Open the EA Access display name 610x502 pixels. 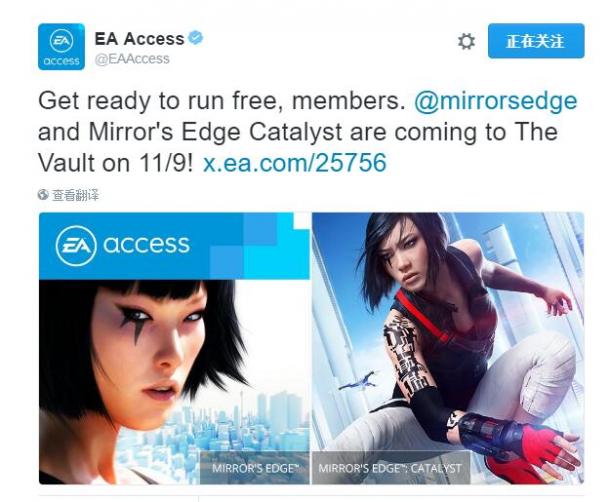click(x=139, y=39)
